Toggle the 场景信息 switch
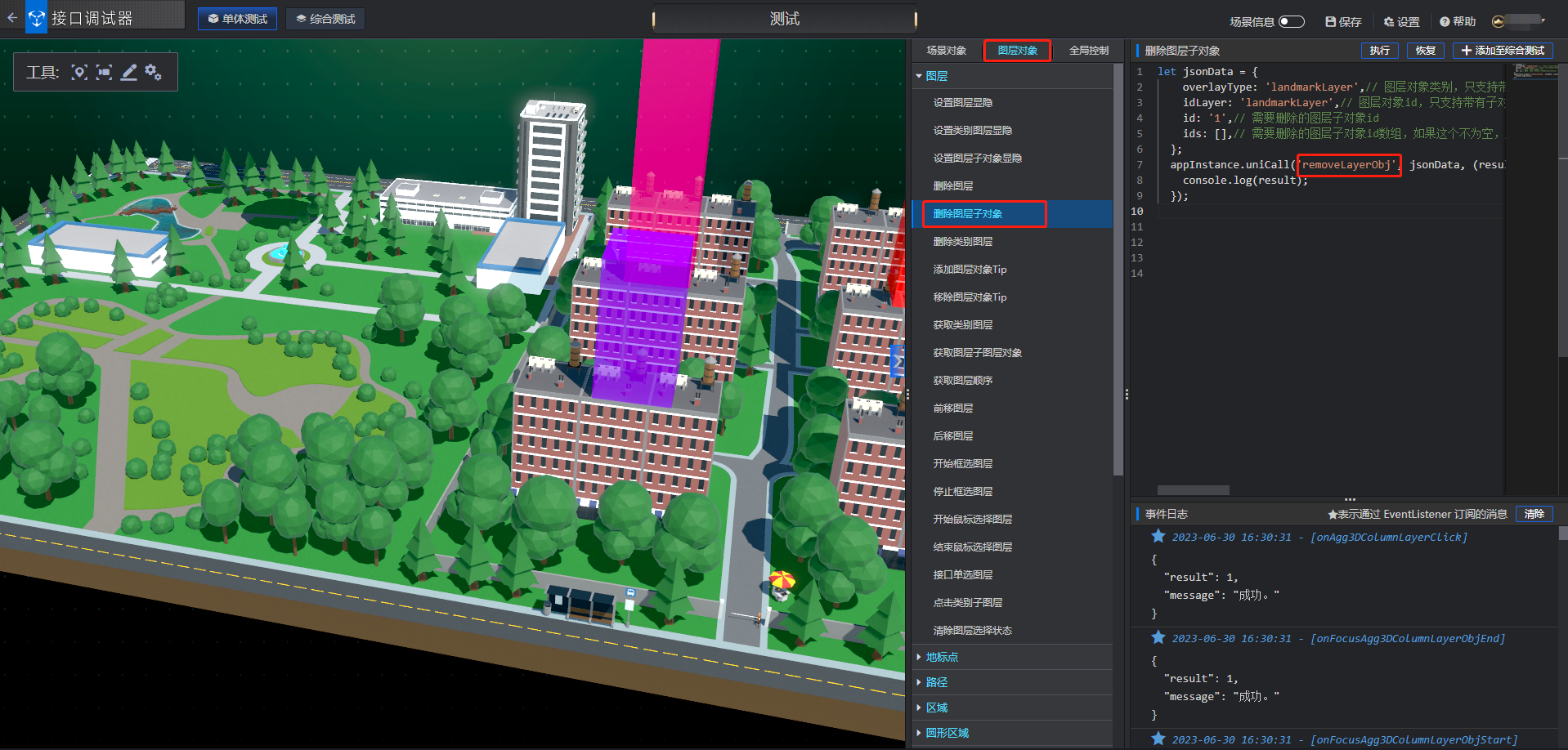Viewport: 1568px width, 750px height. coord(1292,22)
